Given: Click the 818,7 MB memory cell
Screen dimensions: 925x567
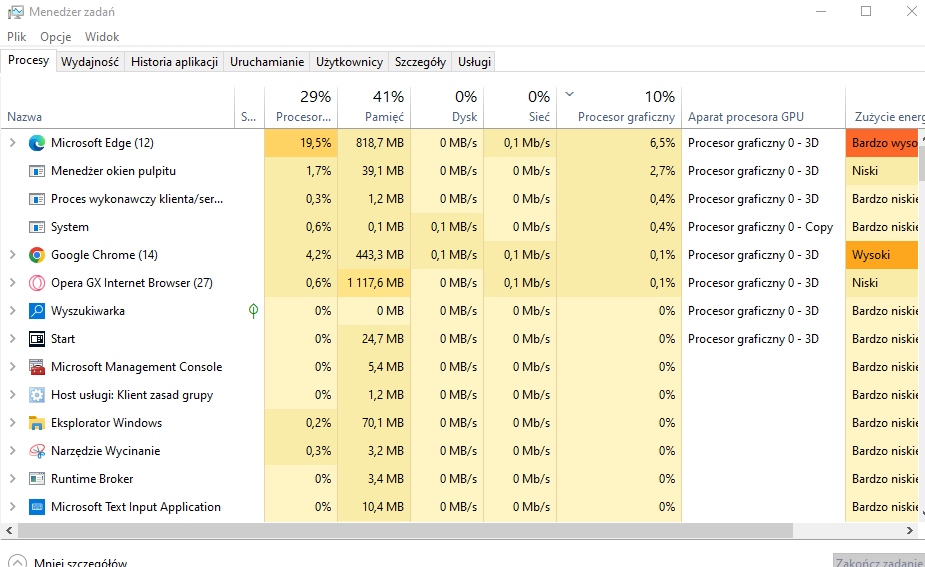Looking at the screenshot, I should (x=374, y=143).
